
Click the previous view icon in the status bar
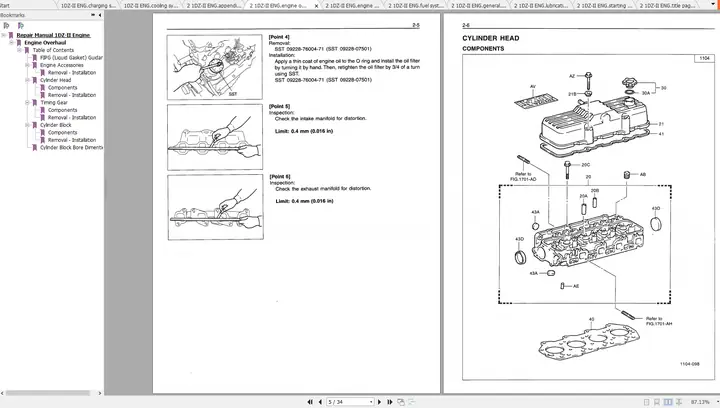(401, 402)
